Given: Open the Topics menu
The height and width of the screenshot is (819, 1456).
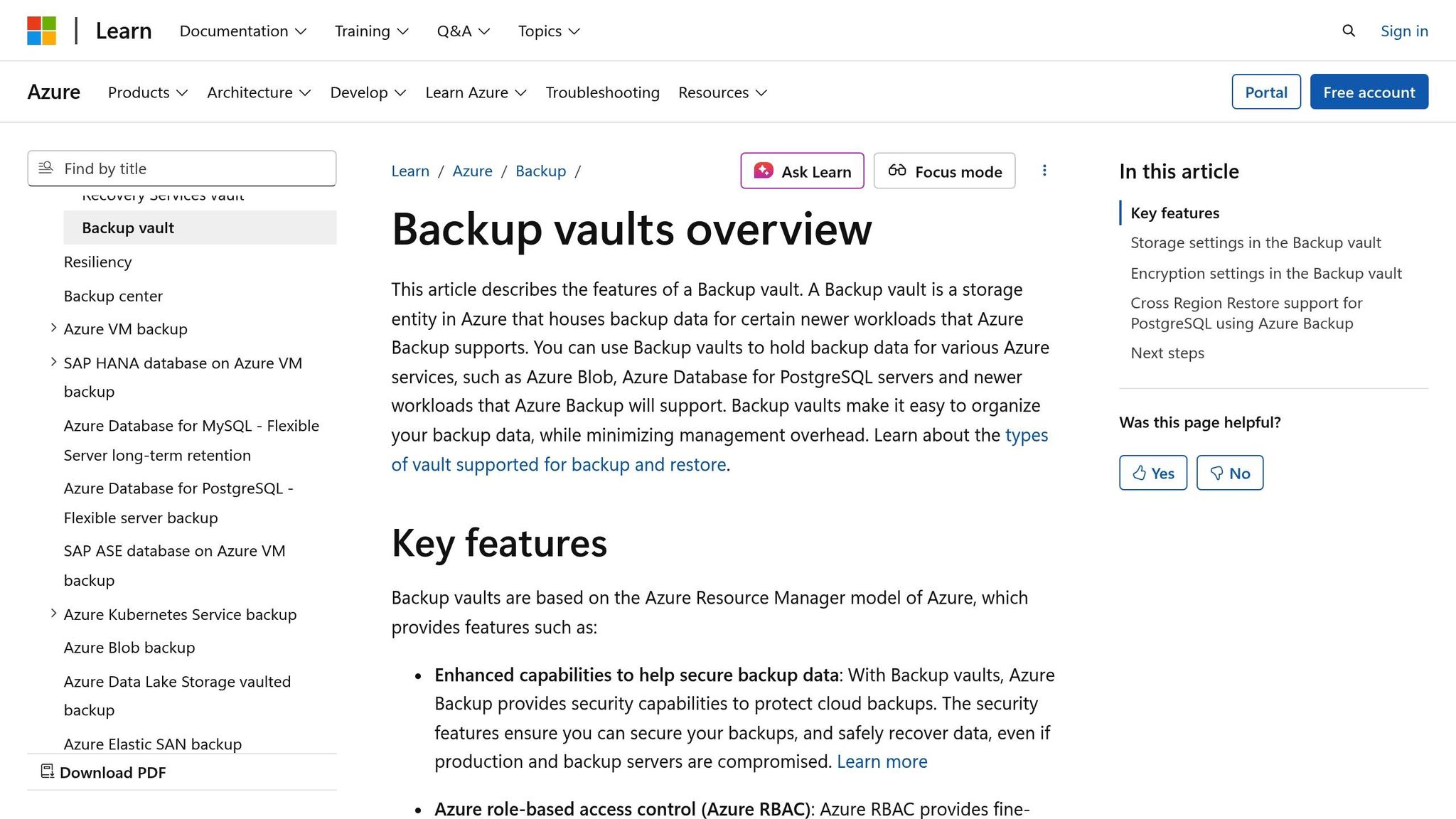Looking at the screenshot, I should tap(547, 31).
